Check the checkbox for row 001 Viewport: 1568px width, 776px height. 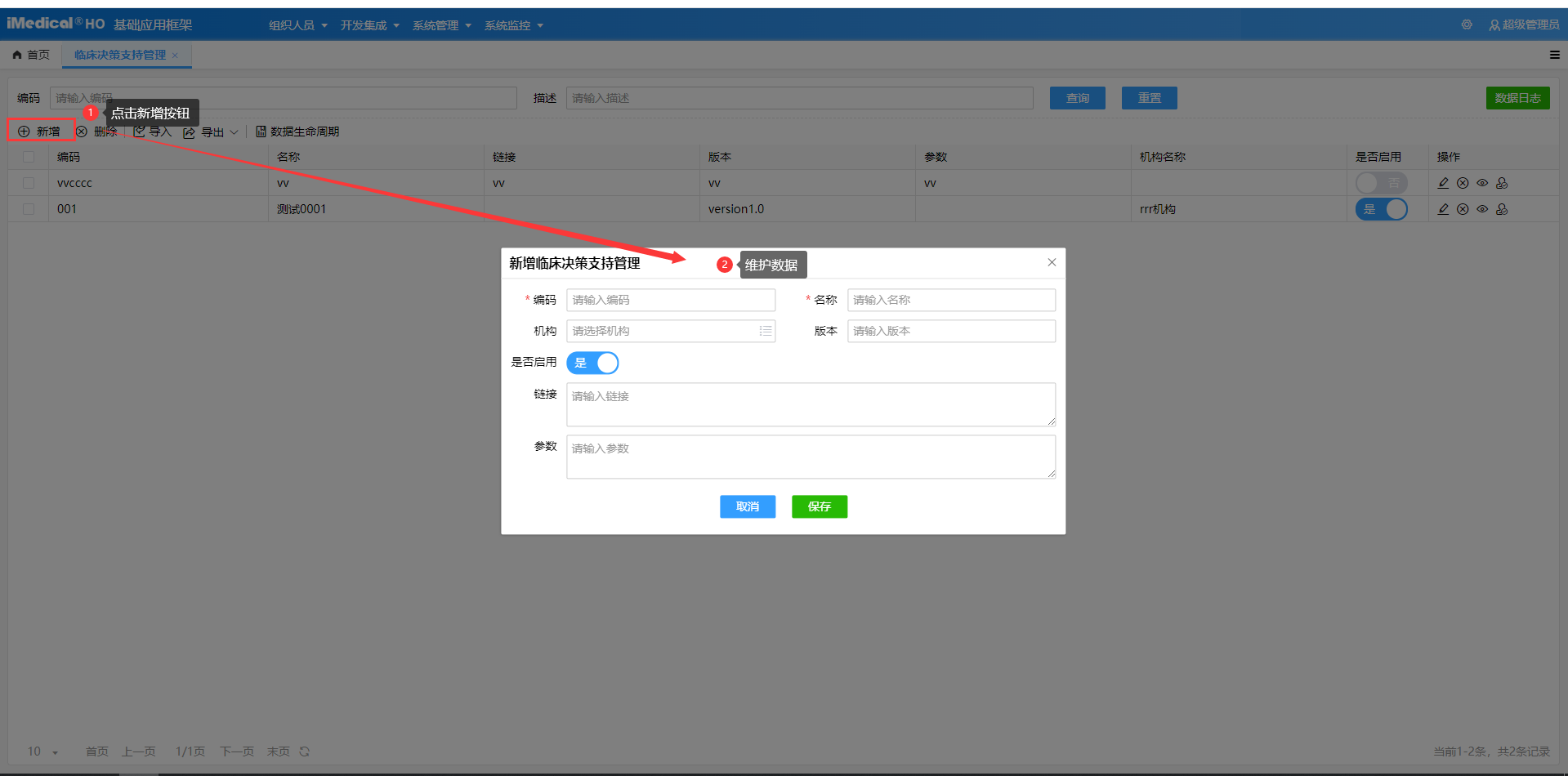(29, 209)
